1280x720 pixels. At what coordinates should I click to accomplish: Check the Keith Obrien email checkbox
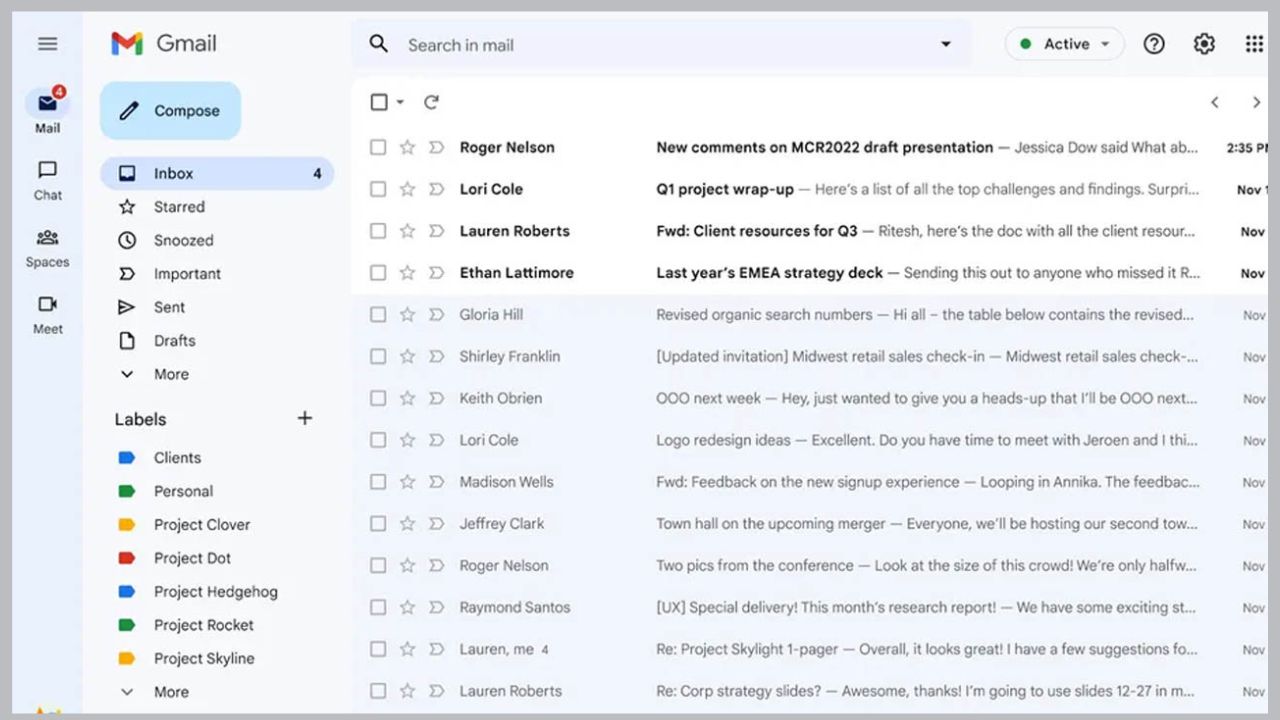coord(378,399)
